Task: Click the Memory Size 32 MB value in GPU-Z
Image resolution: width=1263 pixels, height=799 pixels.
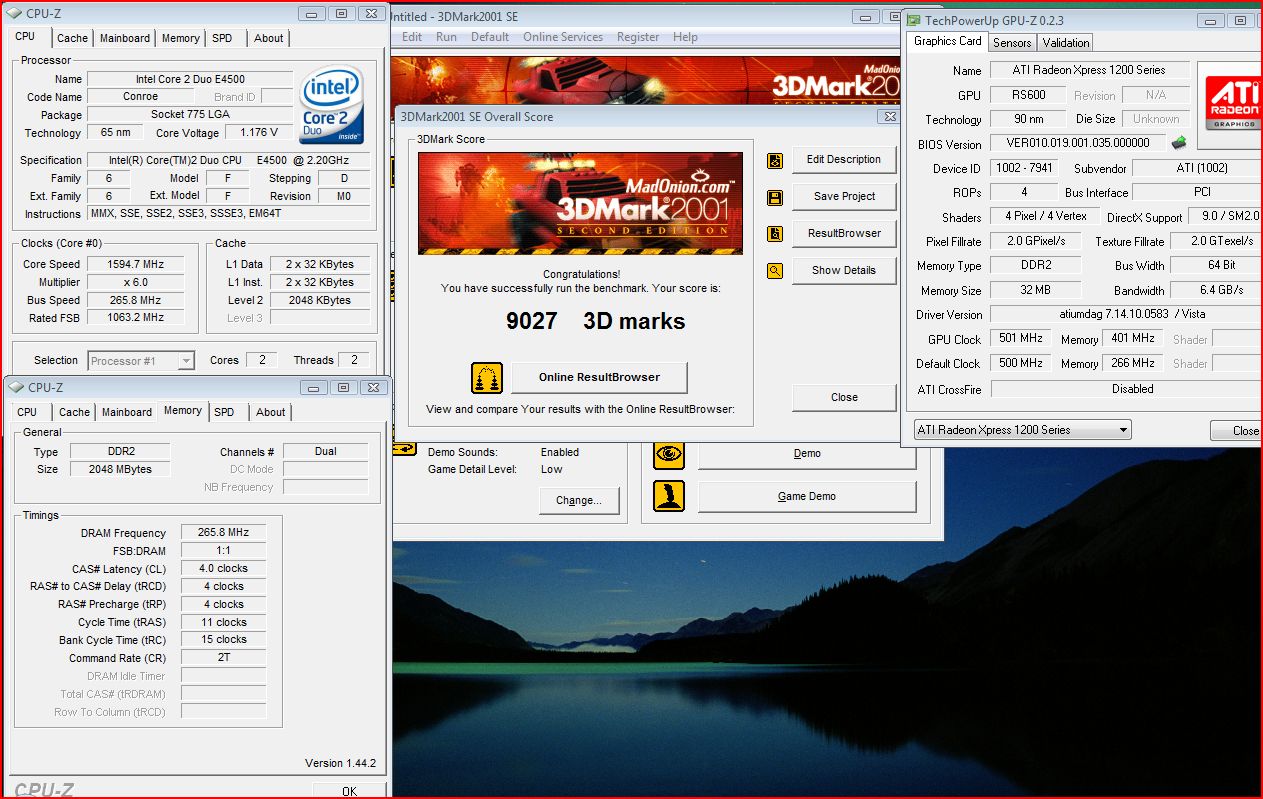Action: (x=1035, y=290)
